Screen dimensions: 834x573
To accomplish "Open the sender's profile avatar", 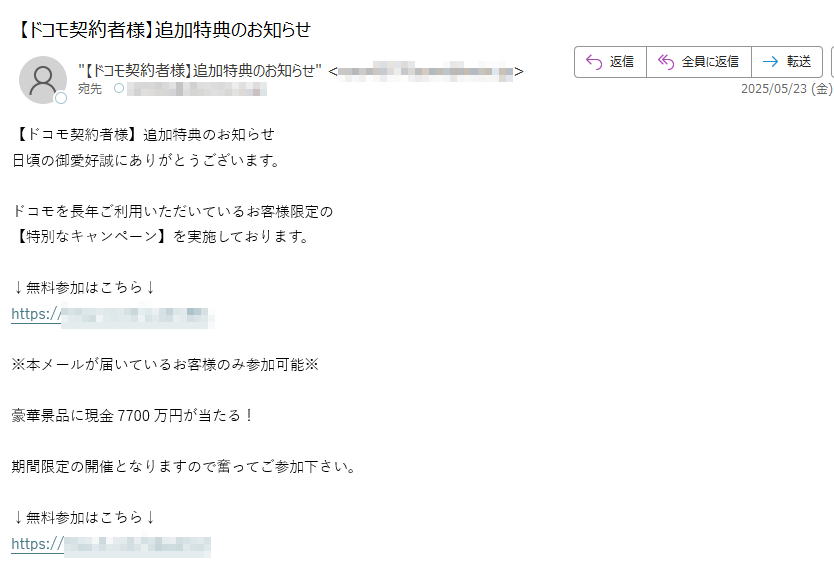I will pos(43,80).
